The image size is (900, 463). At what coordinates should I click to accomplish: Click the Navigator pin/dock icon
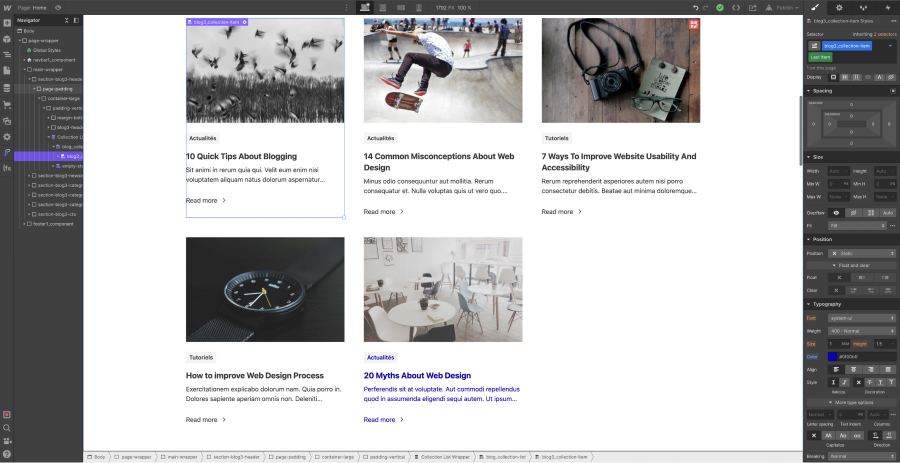click(76, 20)
